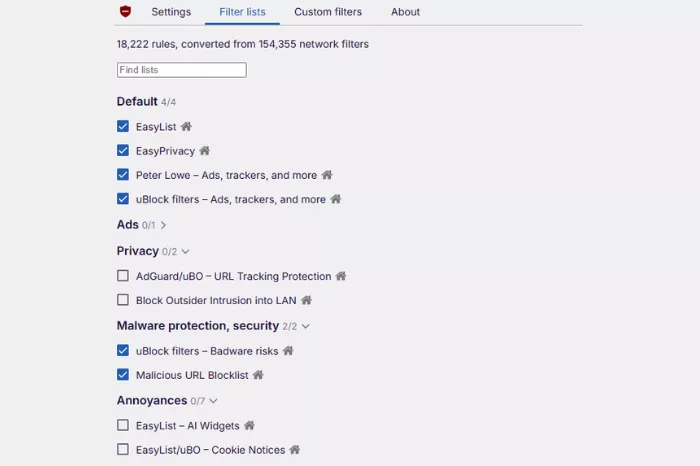Viewport: 700px width, 466px height.
Task: Uncheck Peter Lowe – Ads, trackers, and more
Action: pyautogui.click(x=123, y=175)
